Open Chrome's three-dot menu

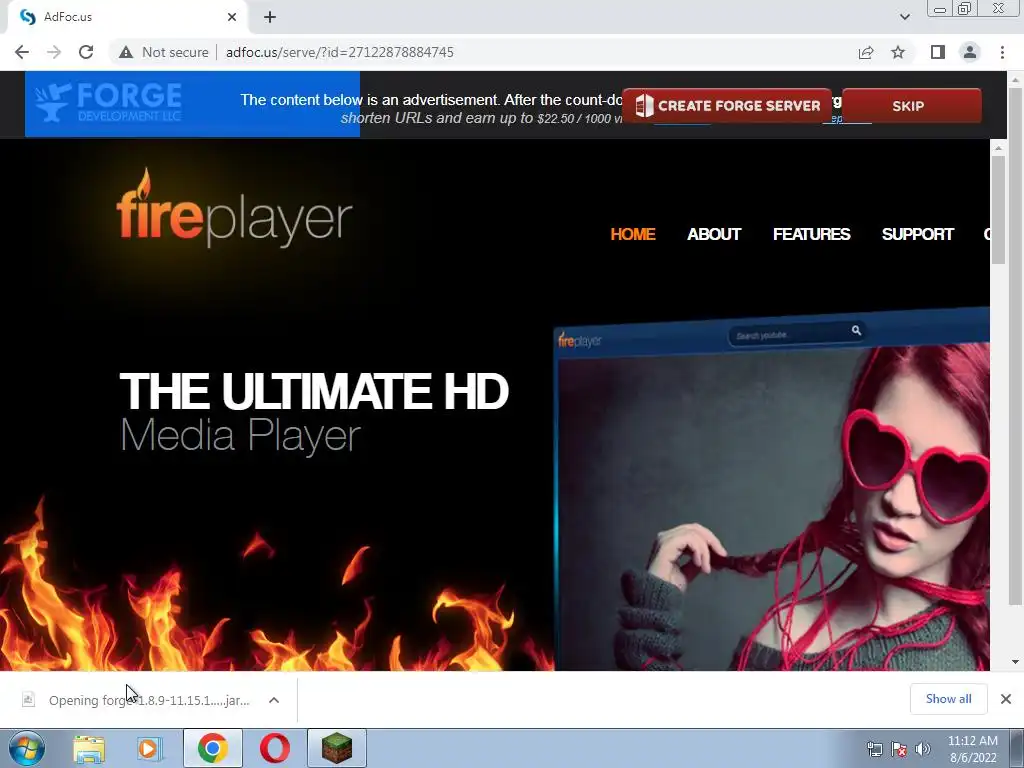(x=1002, y=52)
